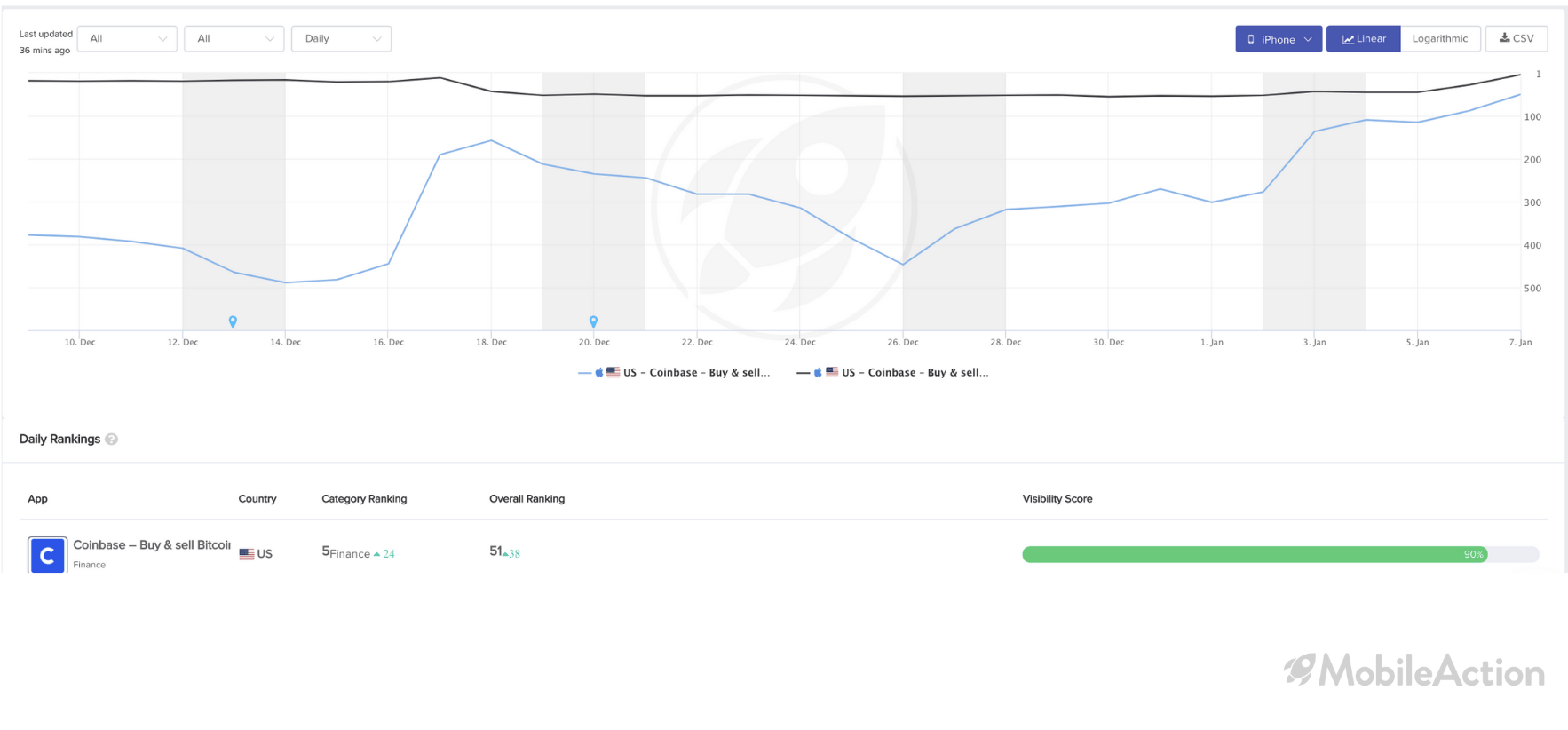Open the iPhone device dropdown
Screen dimensions: 1568x730
click(x=1279, y=38)
